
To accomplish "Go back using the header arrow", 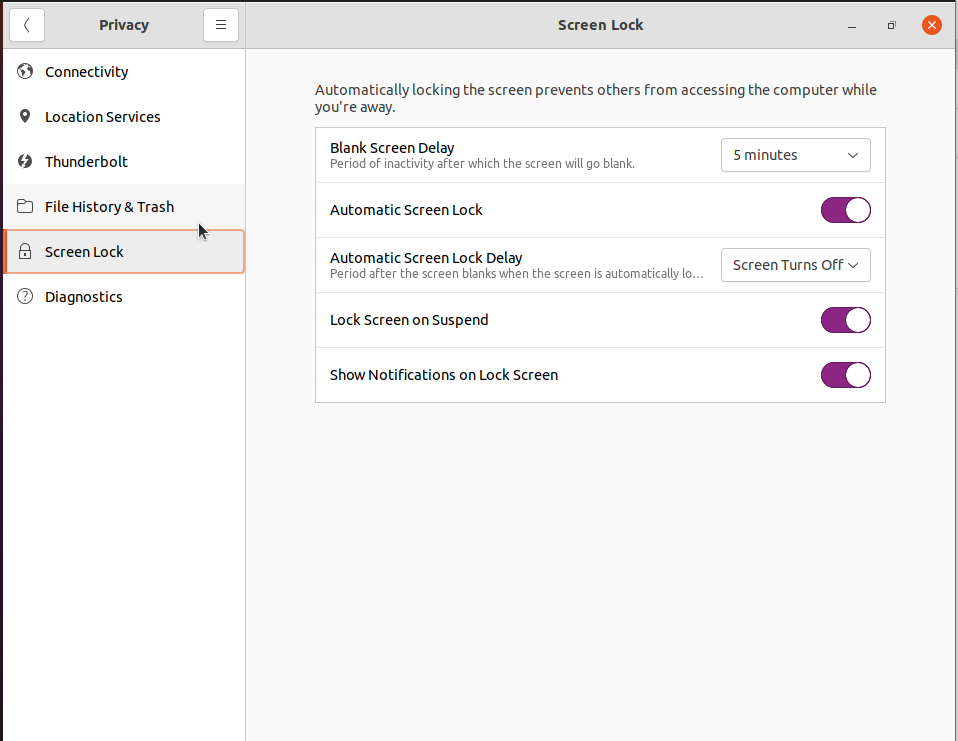I will [x=27, y=25].
